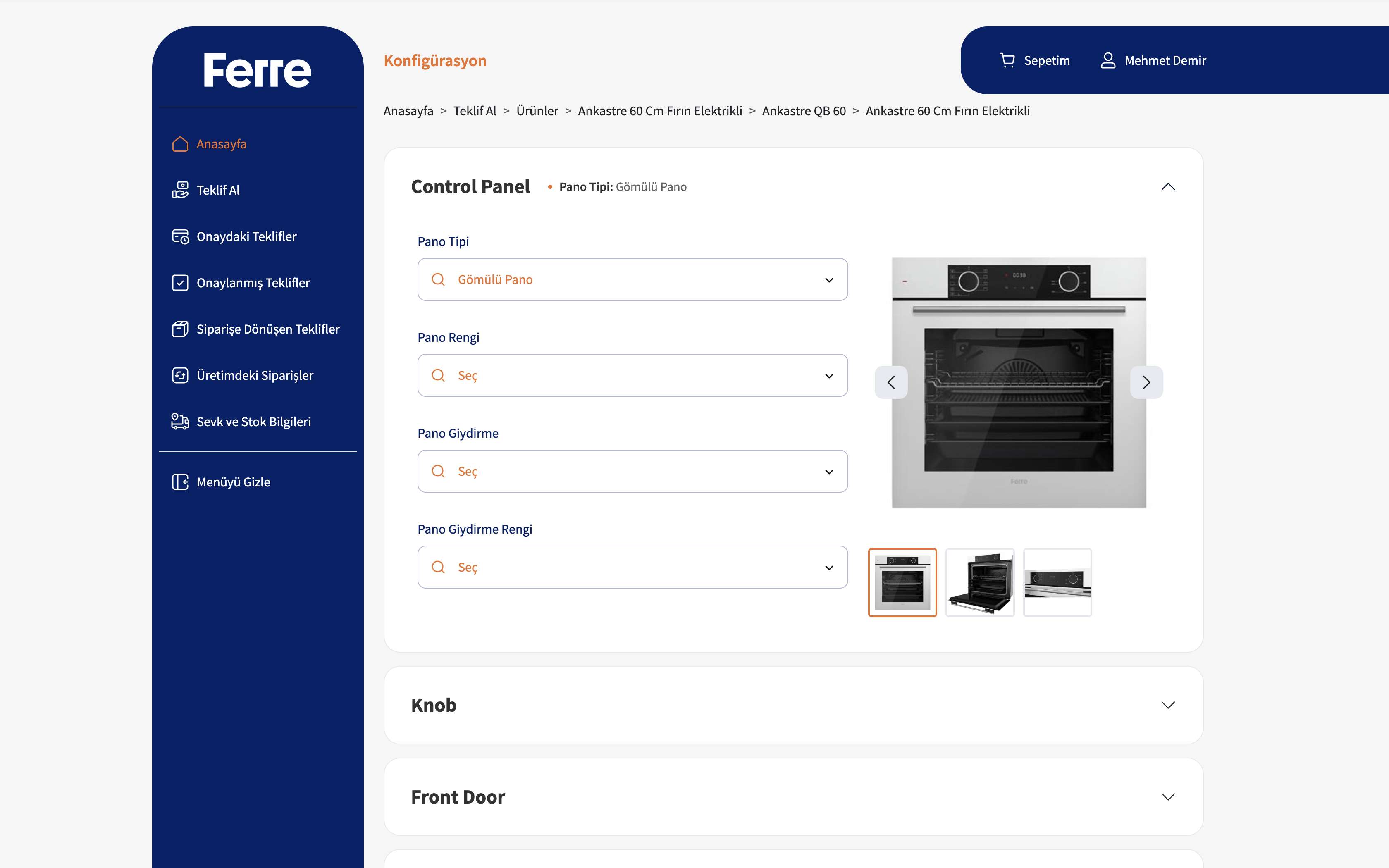Open the Pano Giydirme Rengi dropdown
The height and width of the screenshot is (868, 1389).
(x=632, y=567)
